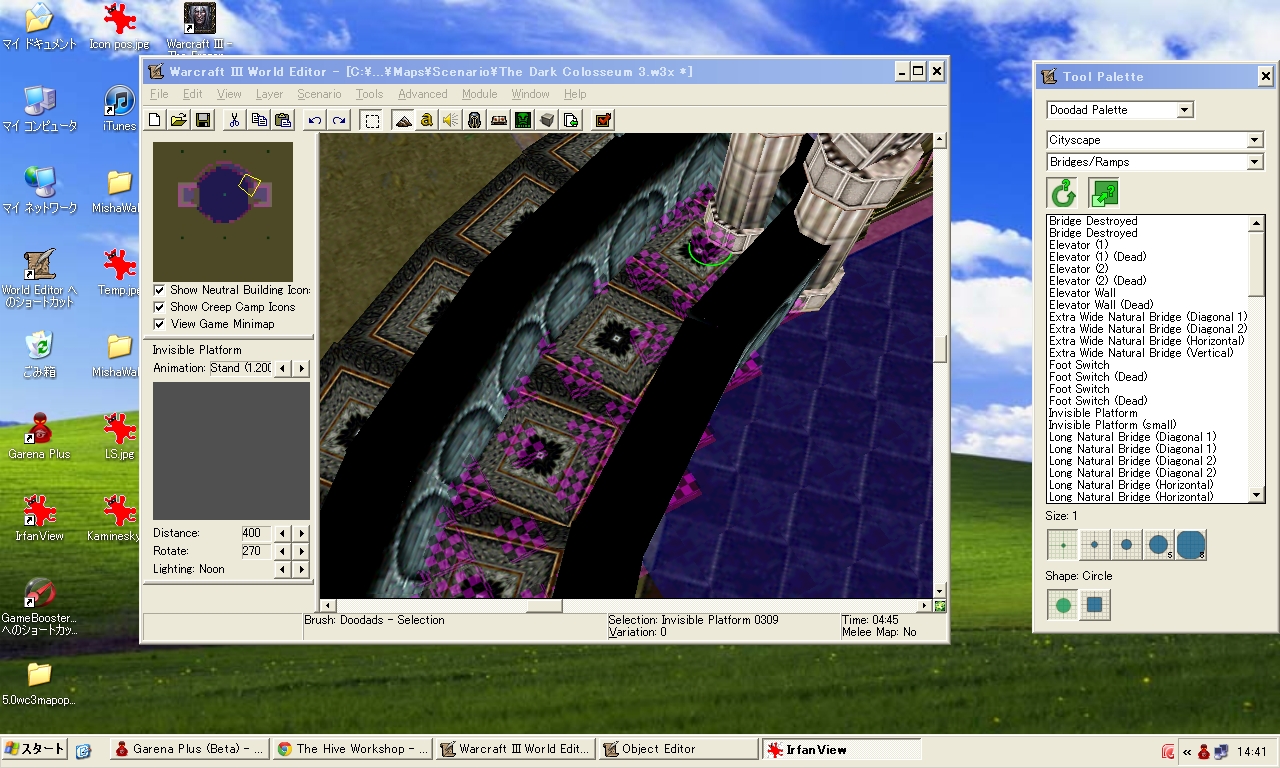Screen dimensions: 1280x768
Task: Go to the previous animation with the left arrow
Action: click(x=283, y=369)
